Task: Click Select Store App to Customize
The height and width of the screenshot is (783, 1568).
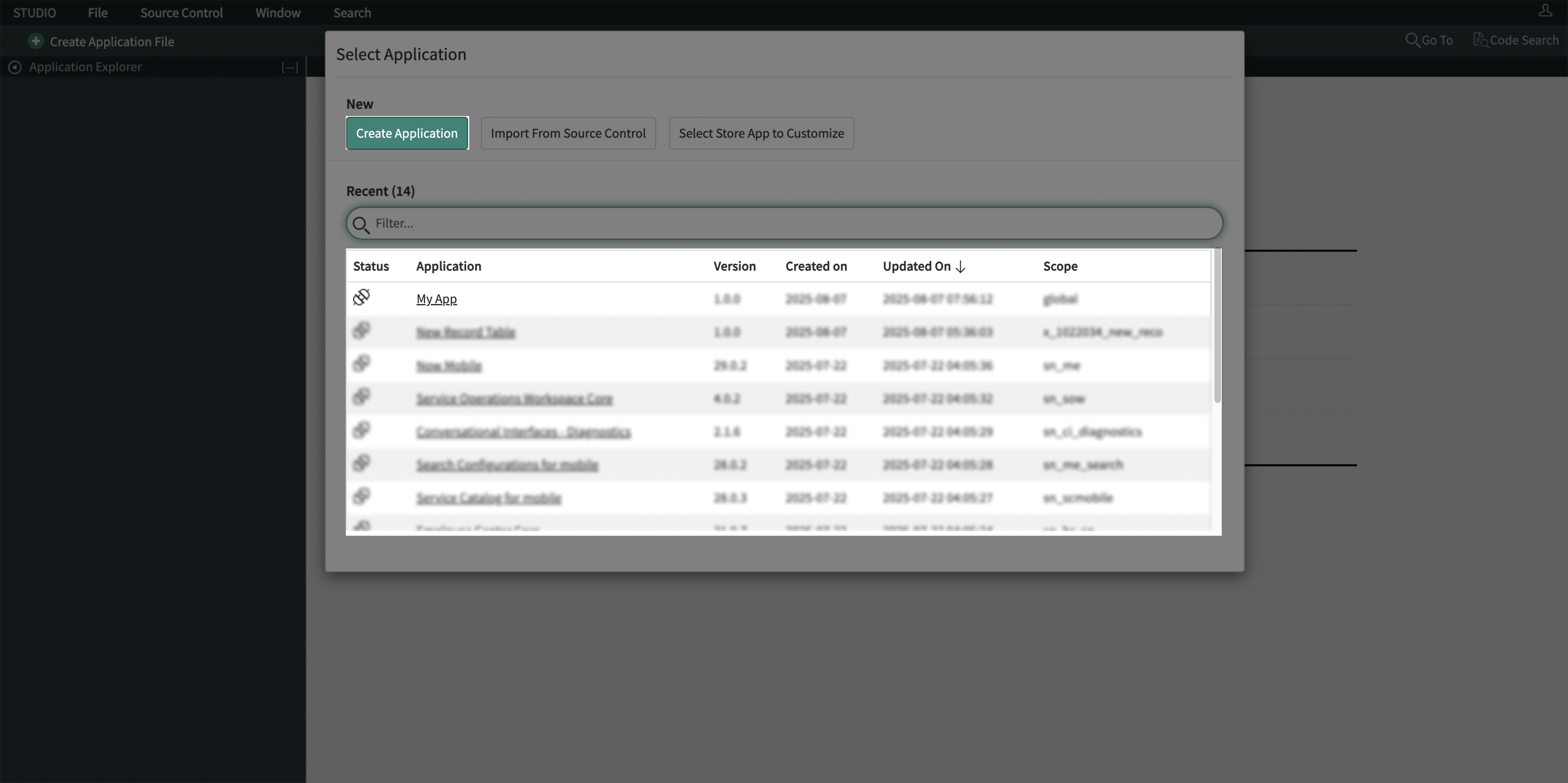Action: (x=761, y=133)
